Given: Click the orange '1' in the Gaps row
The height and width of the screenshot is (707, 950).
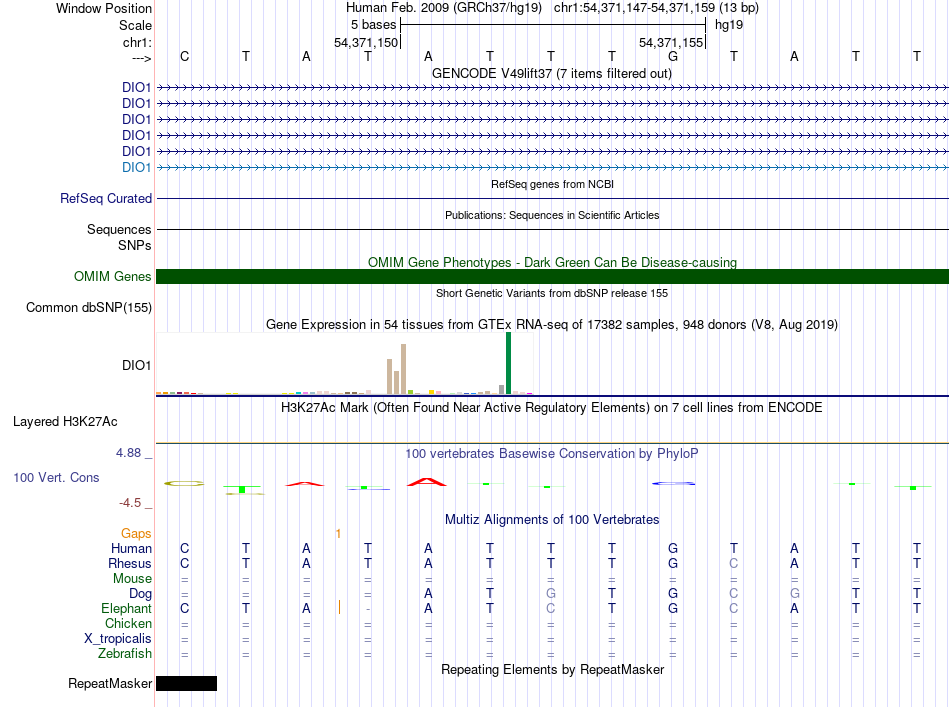Looking at the screenshot, I should [338, 534].
